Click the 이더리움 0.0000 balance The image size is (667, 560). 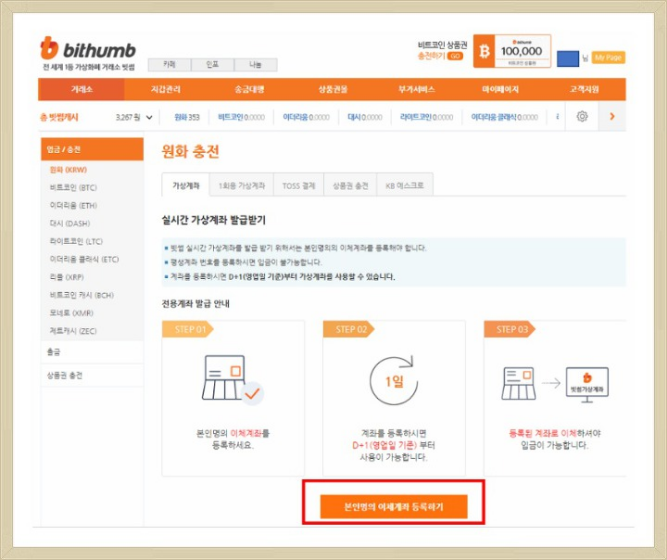[x=306, y=117]
